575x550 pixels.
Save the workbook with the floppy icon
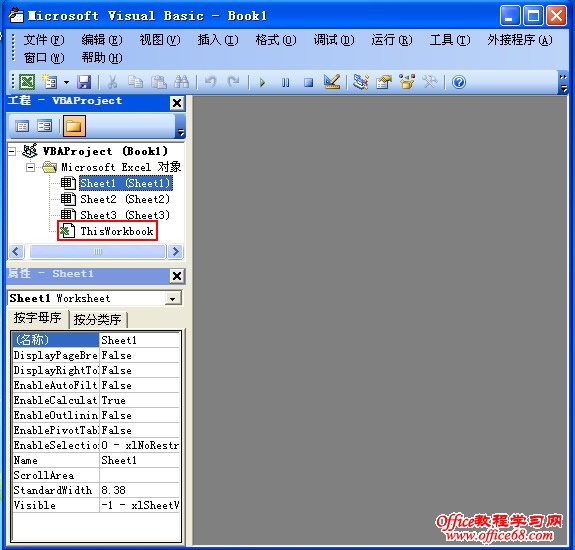click(x=84, y=82)
